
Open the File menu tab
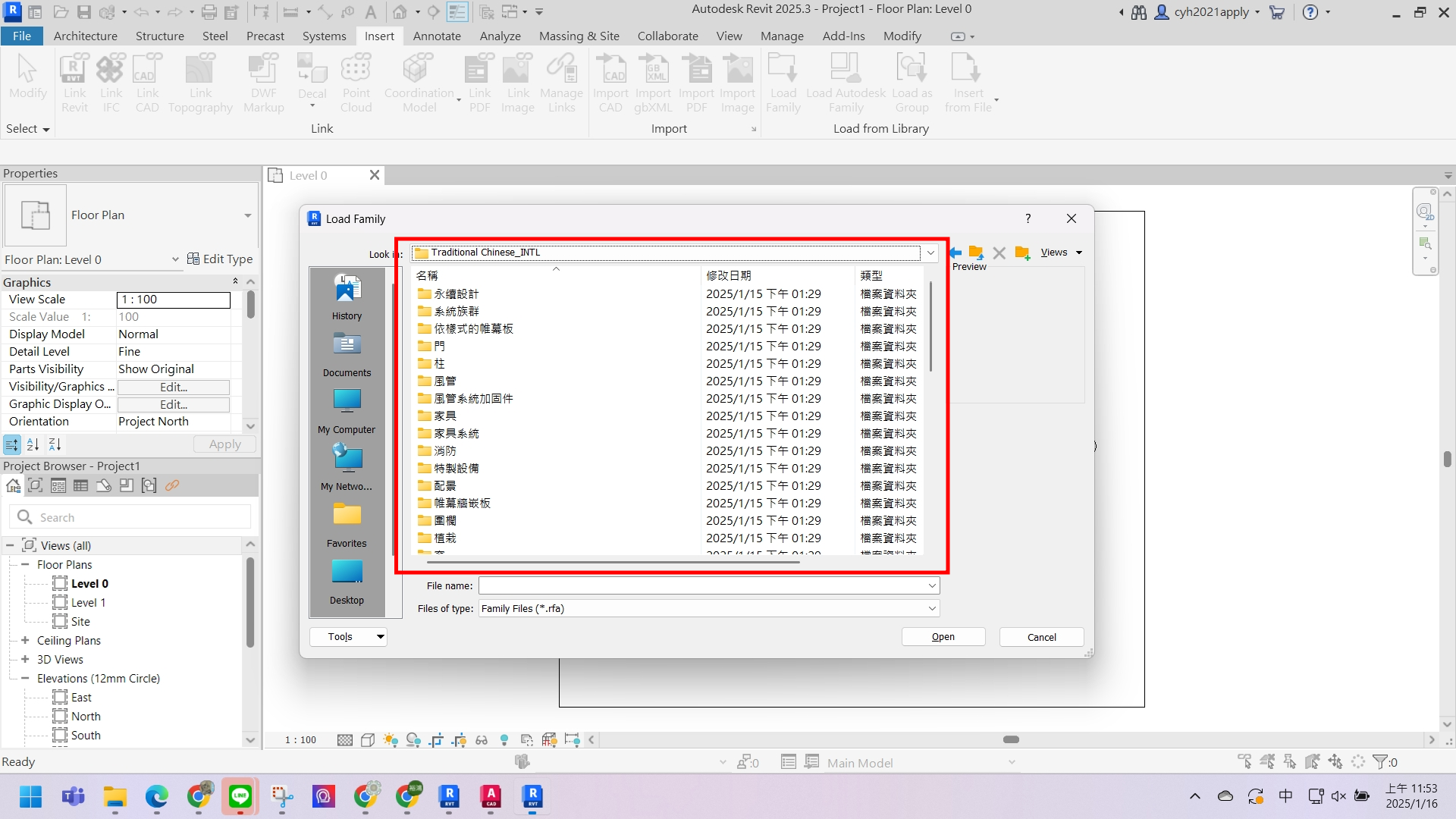(x=22, y=36)
